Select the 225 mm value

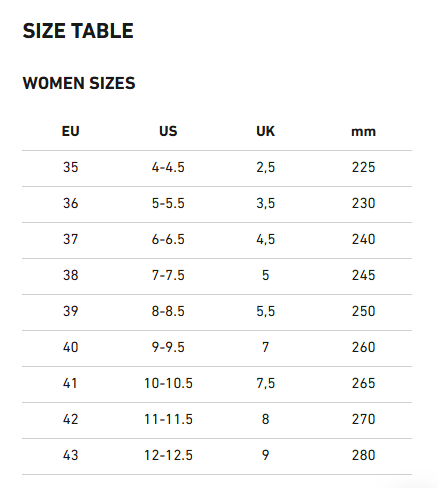point(364,167)
